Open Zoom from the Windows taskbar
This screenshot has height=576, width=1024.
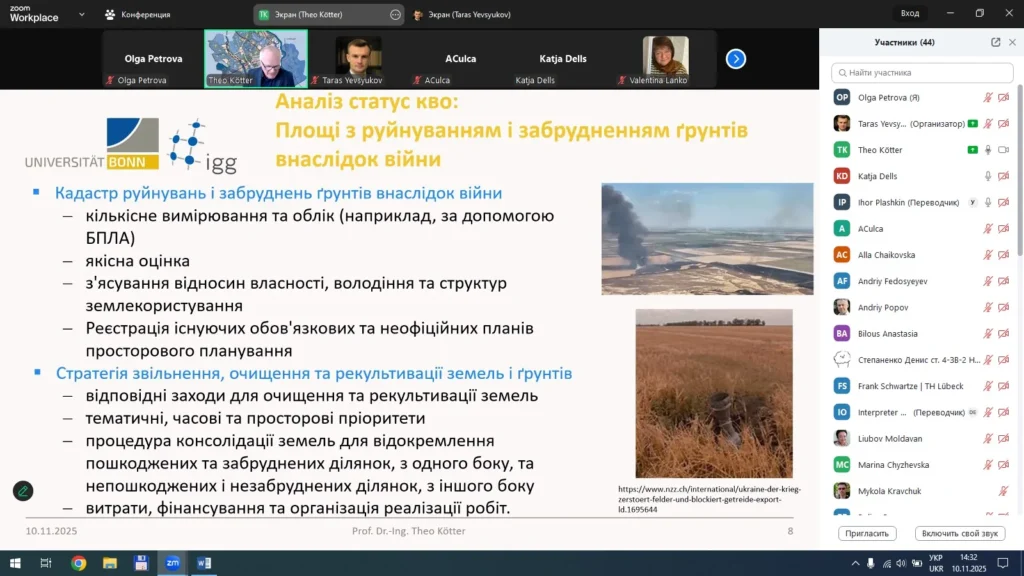coord(172,563)
